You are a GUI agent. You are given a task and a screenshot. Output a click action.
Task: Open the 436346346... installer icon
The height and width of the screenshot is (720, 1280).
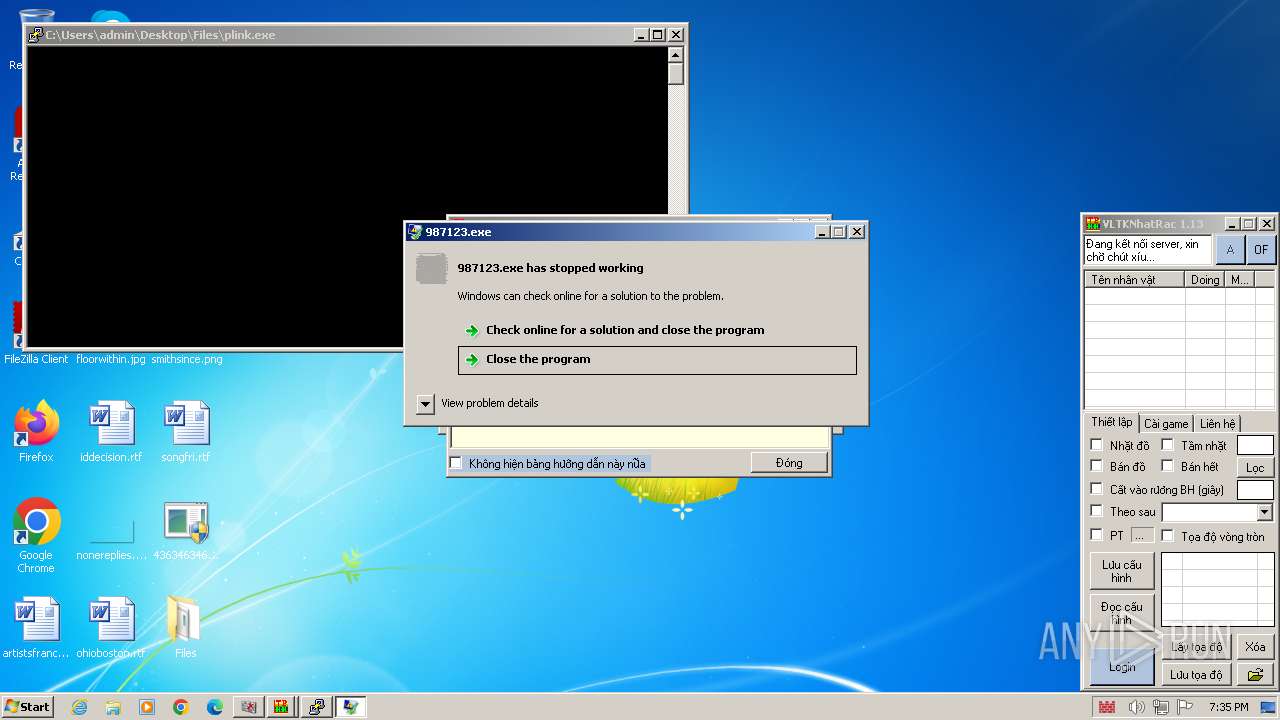point(186,530)
